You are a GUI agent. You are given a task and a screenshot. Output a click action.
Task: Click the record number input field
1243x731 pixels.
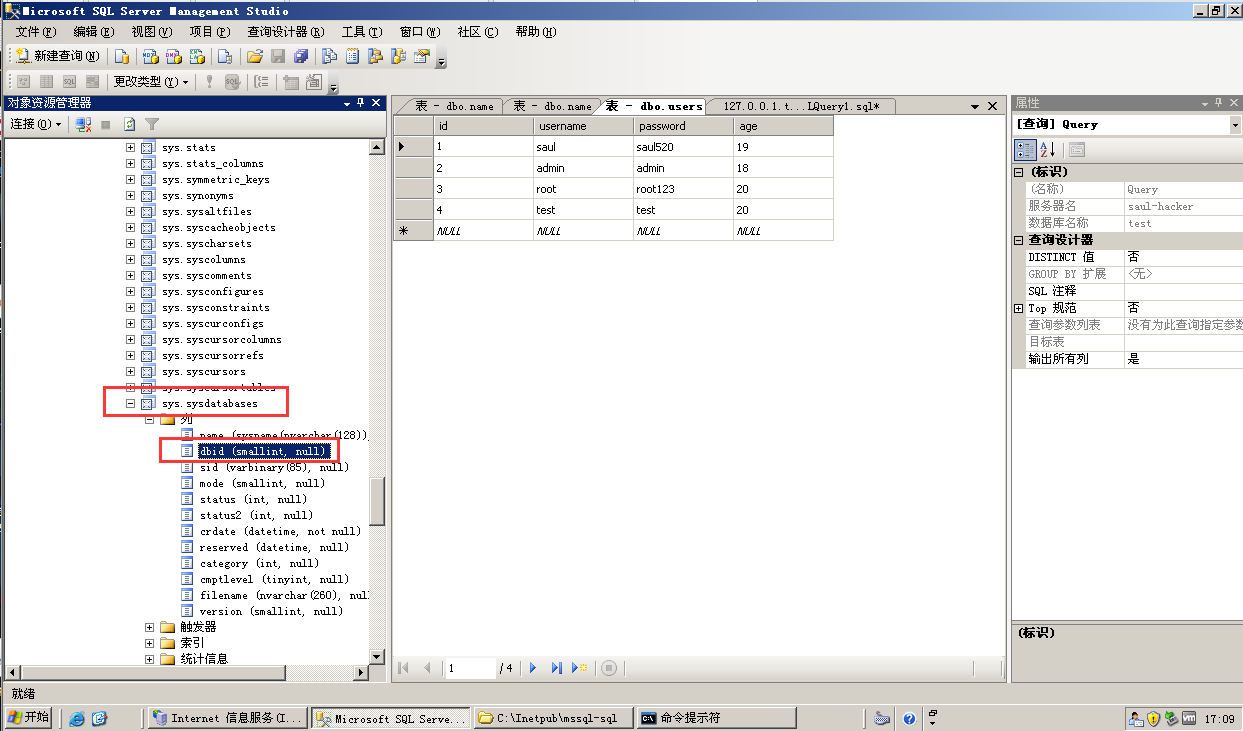(470, 668)
